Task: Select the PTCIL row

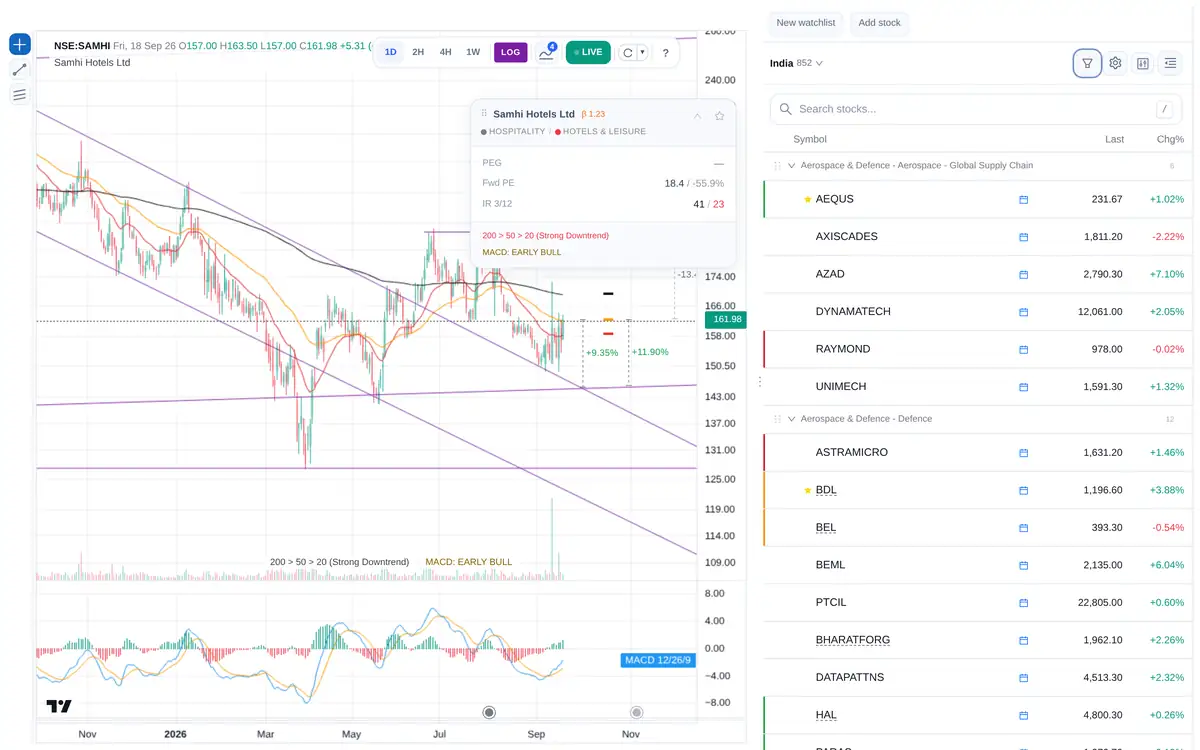Action: [978, 603]
